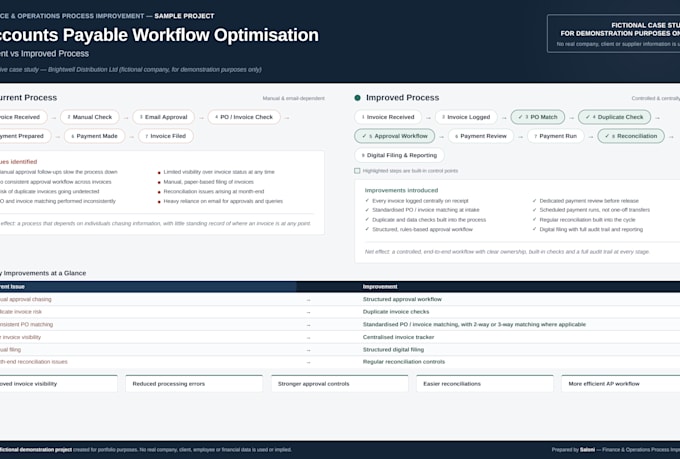Click 'Standardised PO / invoice matching at intake'

tap(426, 210)
